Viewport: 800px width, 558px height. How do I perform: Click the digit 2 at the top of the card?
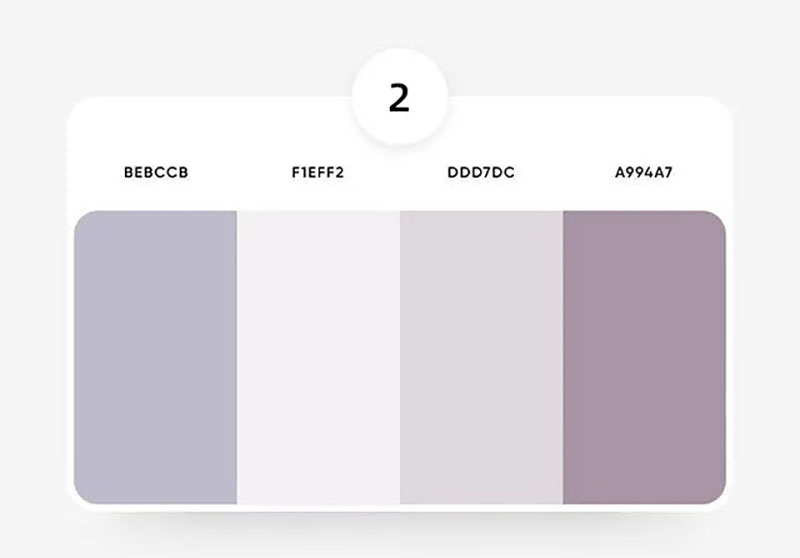(399, 99)
